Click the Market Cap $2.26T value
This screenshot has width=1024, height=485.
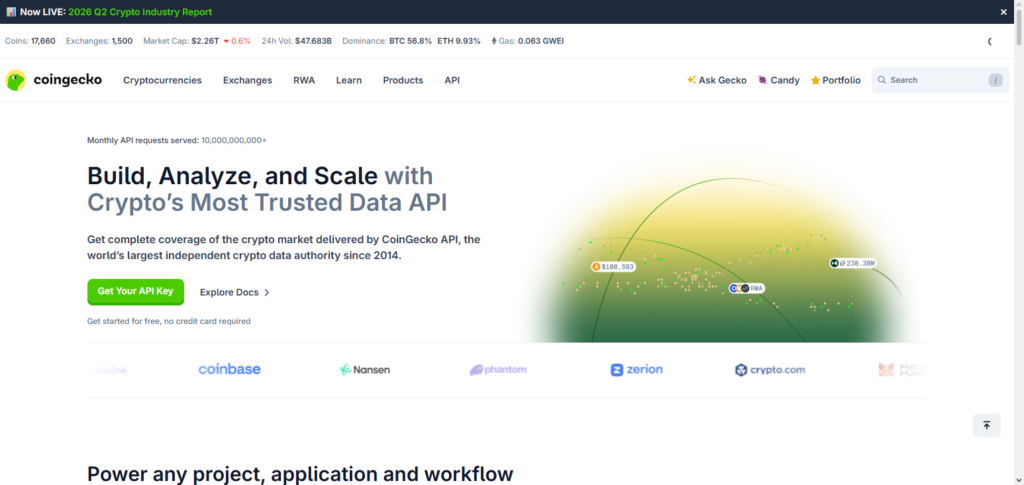coord(205,41)
